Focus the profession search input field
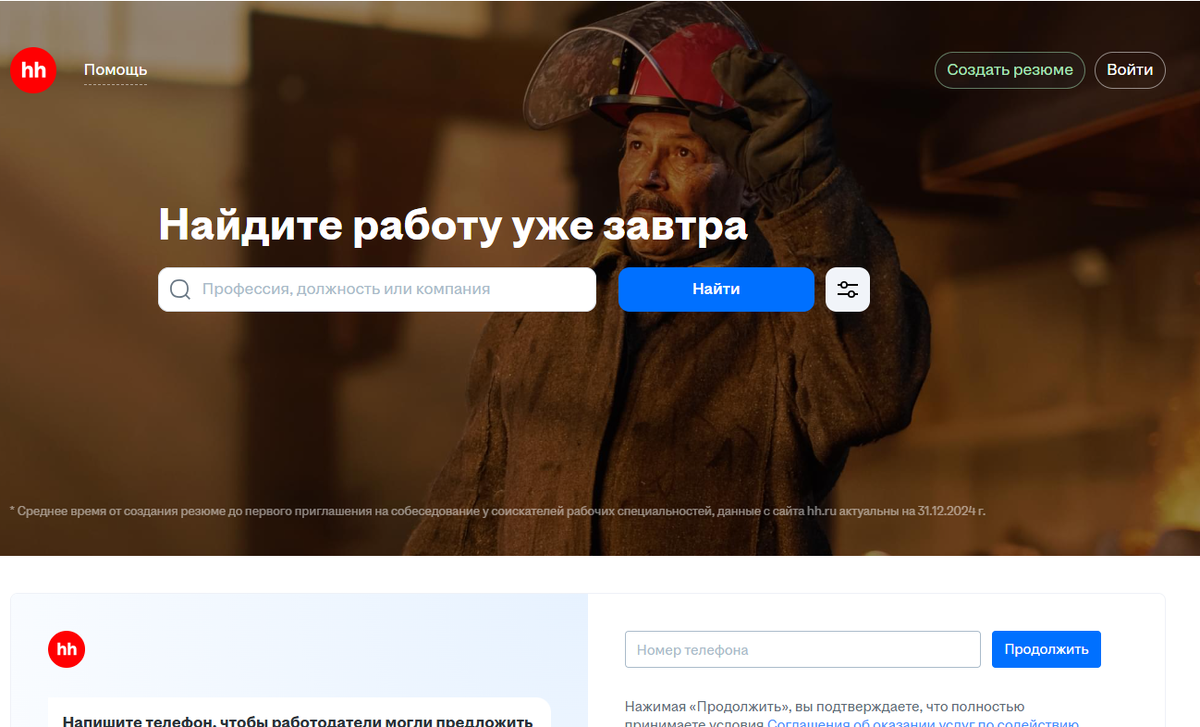Screen dimensions: 1200x727 pos(377,290)
